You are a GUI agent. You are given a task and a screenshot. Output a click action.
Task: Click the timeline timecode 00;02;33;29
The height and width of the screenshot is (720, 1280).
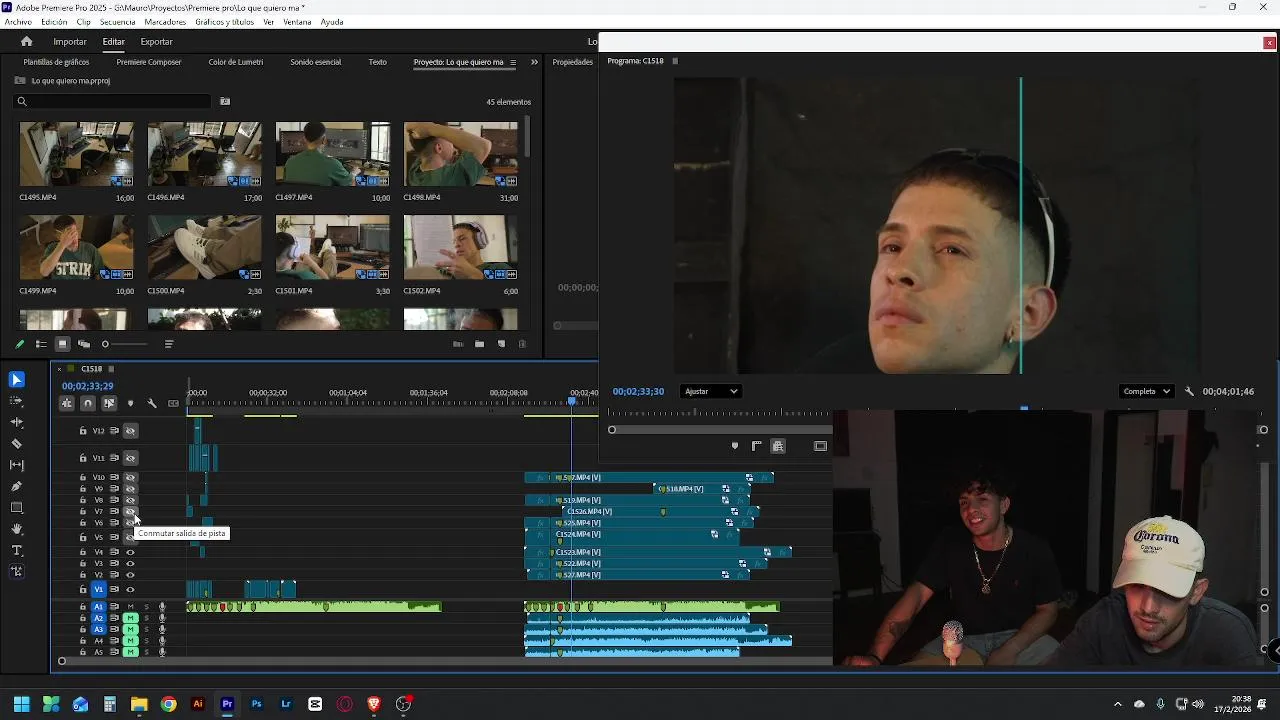tap(88, 386)
